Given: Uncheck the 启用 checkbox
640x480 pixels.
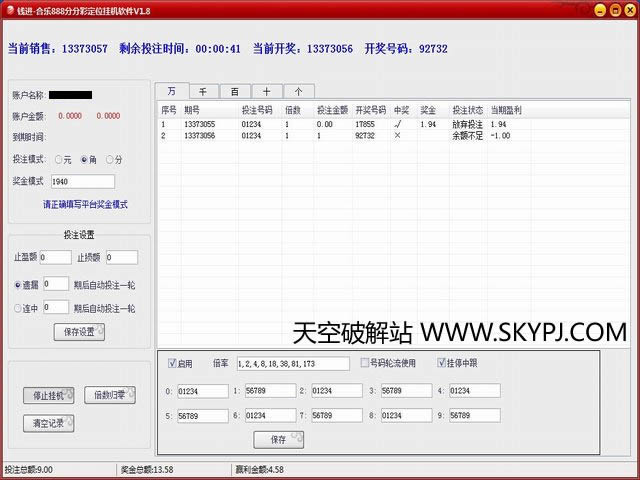Looking at the screenshot, I should 172,363.
